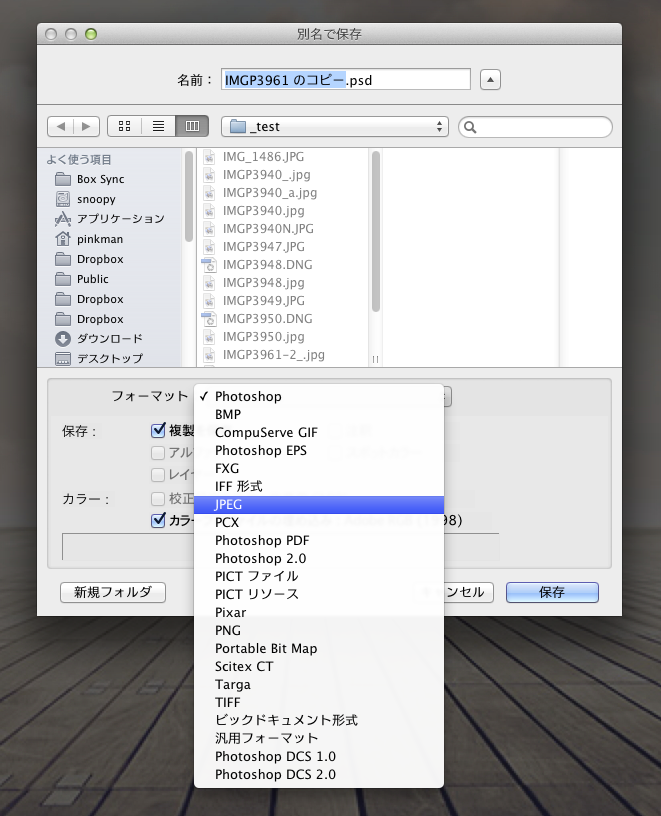The width and height of the screenshot is (661, 816).
Task: Click the 新規フォルダ button
Action: click(113, 592)
